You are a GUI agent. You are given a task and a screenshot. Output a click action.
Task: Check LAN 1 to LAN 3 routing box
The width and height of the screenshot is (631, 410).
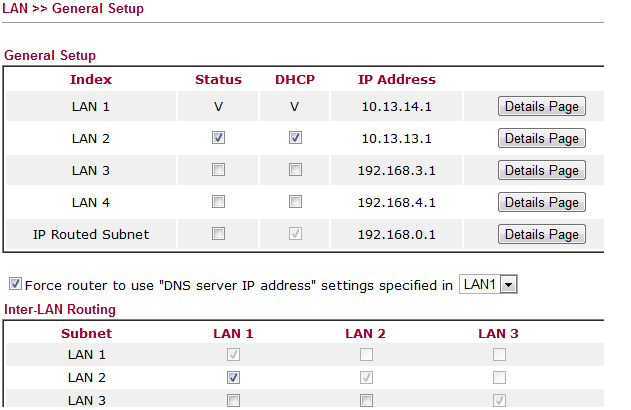click(499, 355)
